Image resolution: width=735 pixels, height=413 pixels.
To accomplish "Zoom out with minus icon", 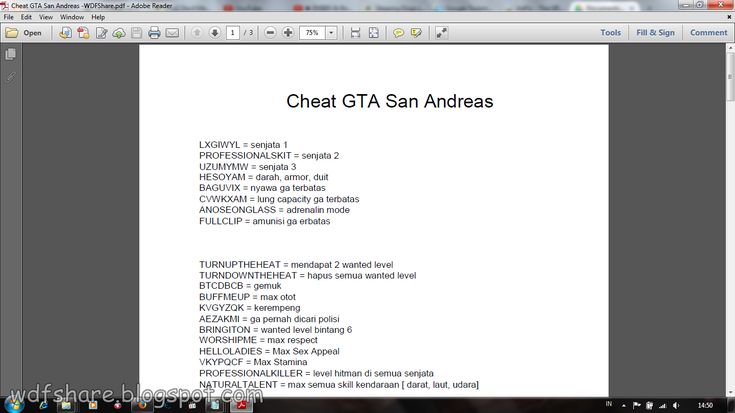I will pyautogui.click(x=270, y=33).
